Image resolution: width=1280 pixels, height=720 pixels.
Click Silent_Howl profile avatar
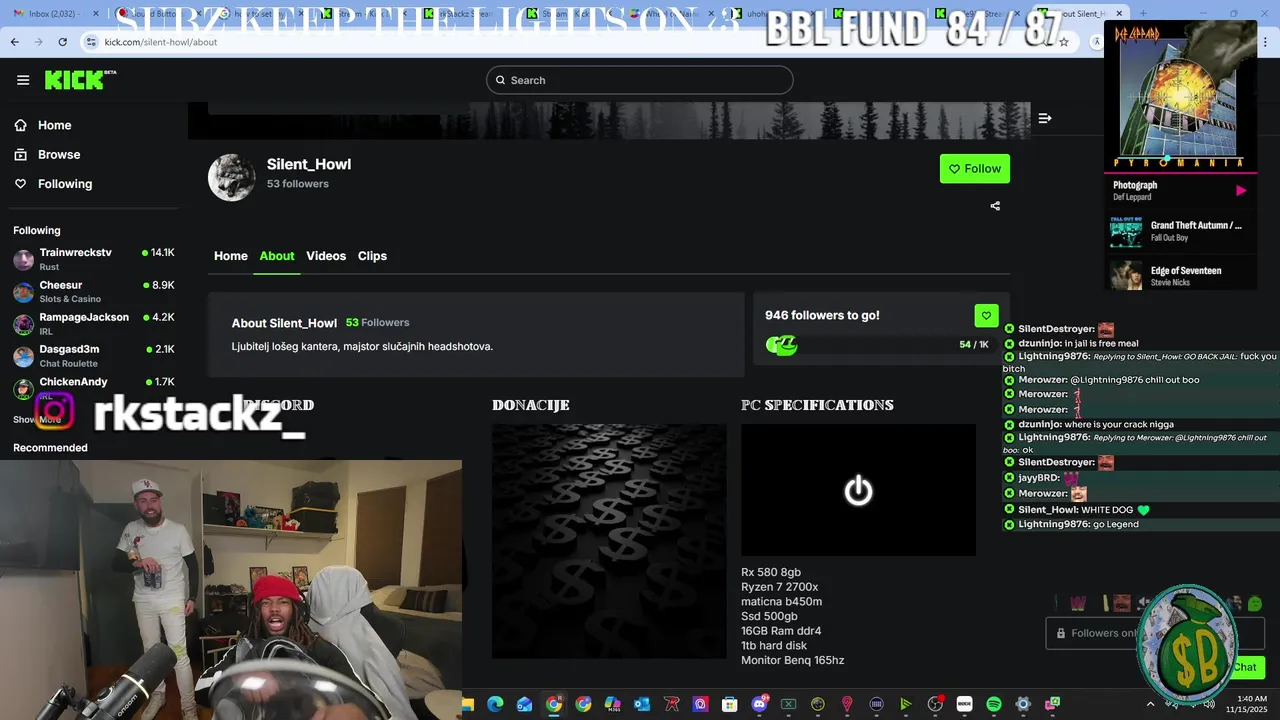(x=231, y=177)
